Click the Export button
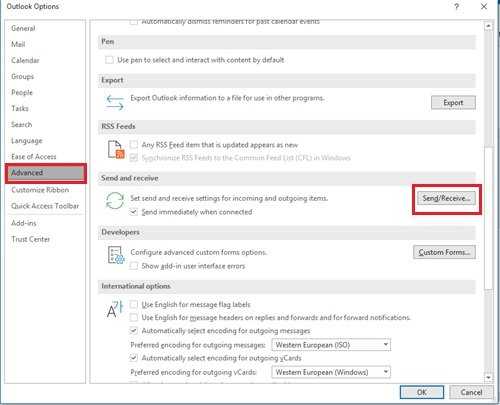The height and width of the screenshot is (405, 500). [x=453, y=103]
